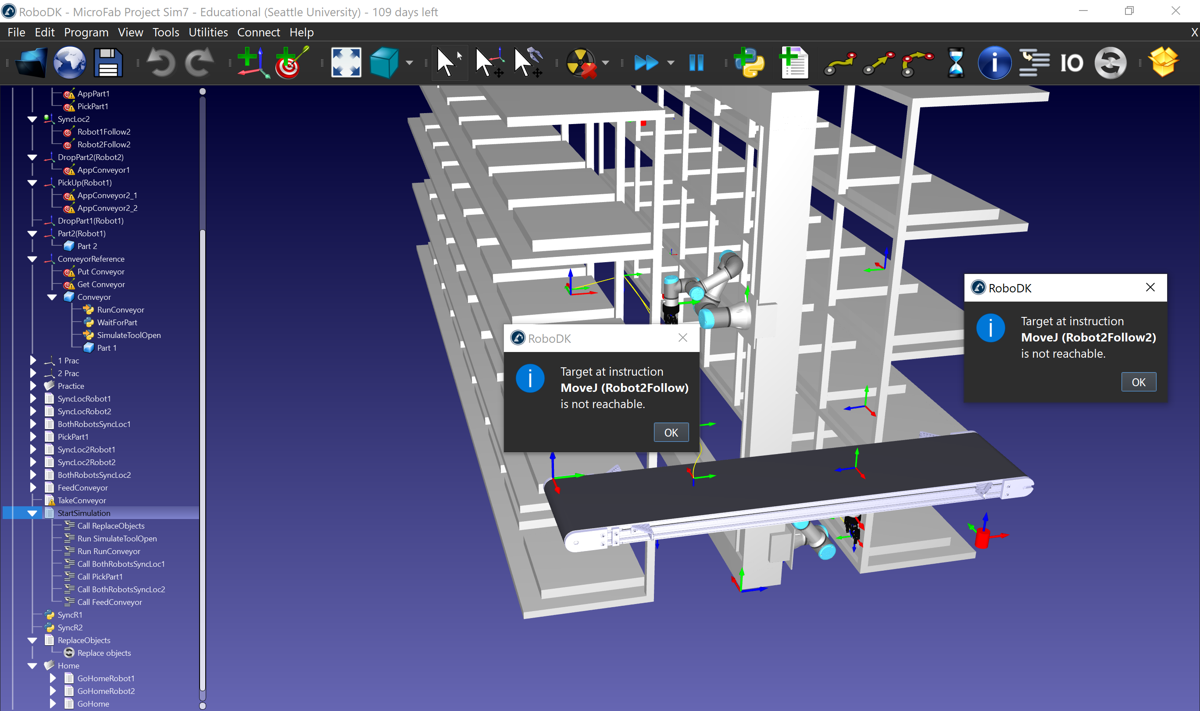Expand the FeedConveyor program node

pos(33,488)
